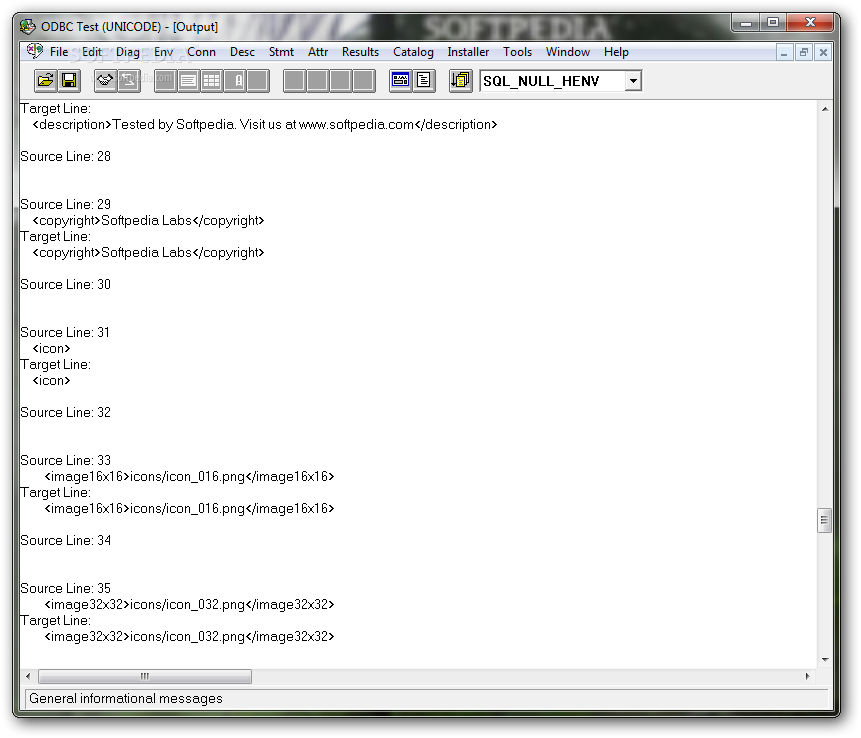This screenshot has width=861, height=738.
Task: Click the document page toolbar icon
Action: coord(424,81)
